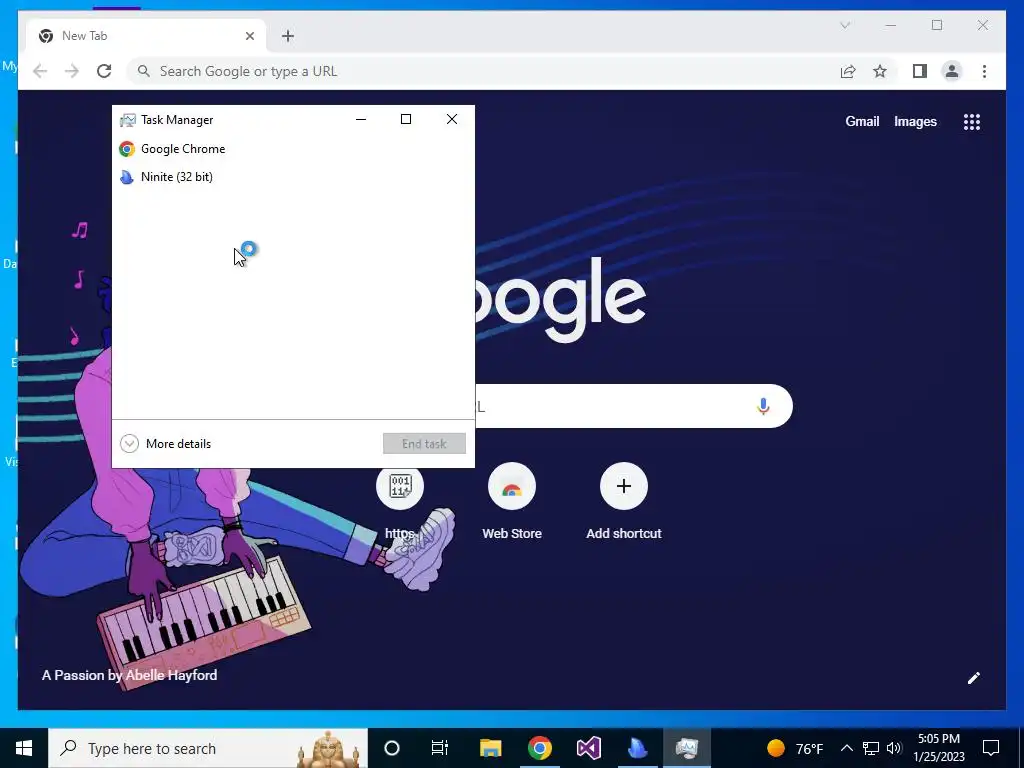Customize this page with the pencil icon
Viewport: 1024px width, 768px height.
973,678
